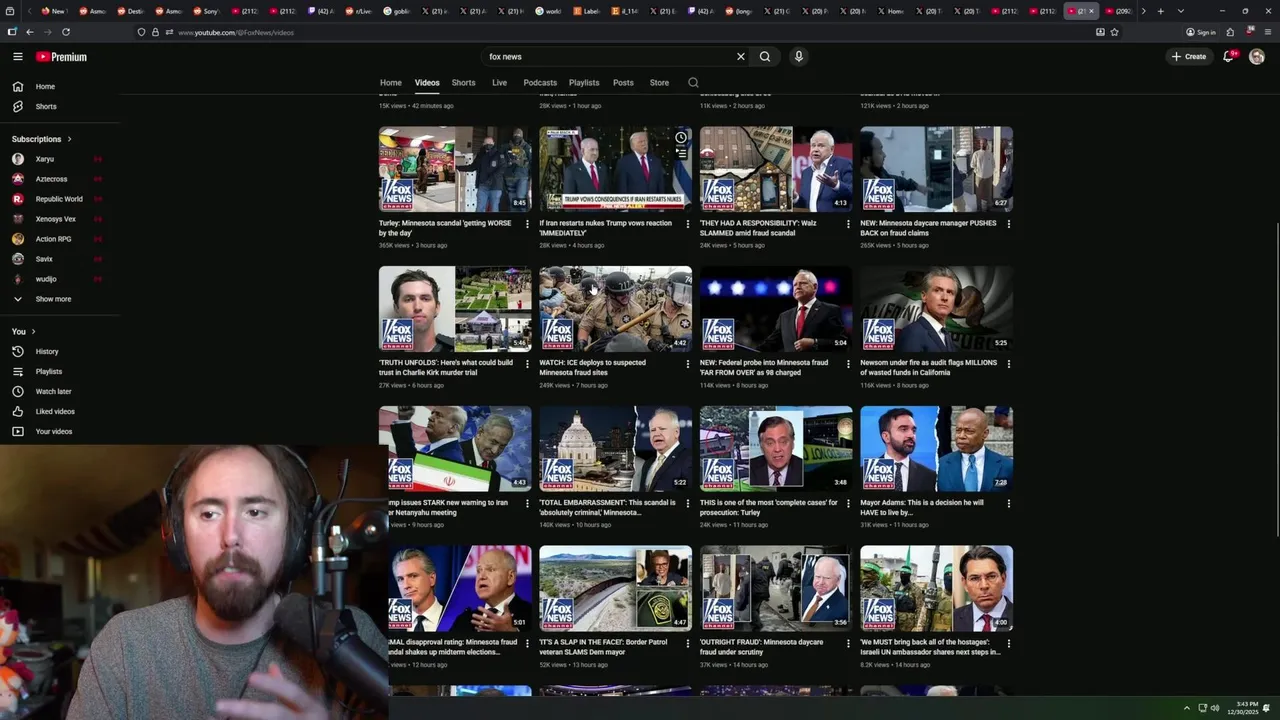Open the channel Playlists tab
The width and height of the screenshot is (1280, 720).
point(584,83)
